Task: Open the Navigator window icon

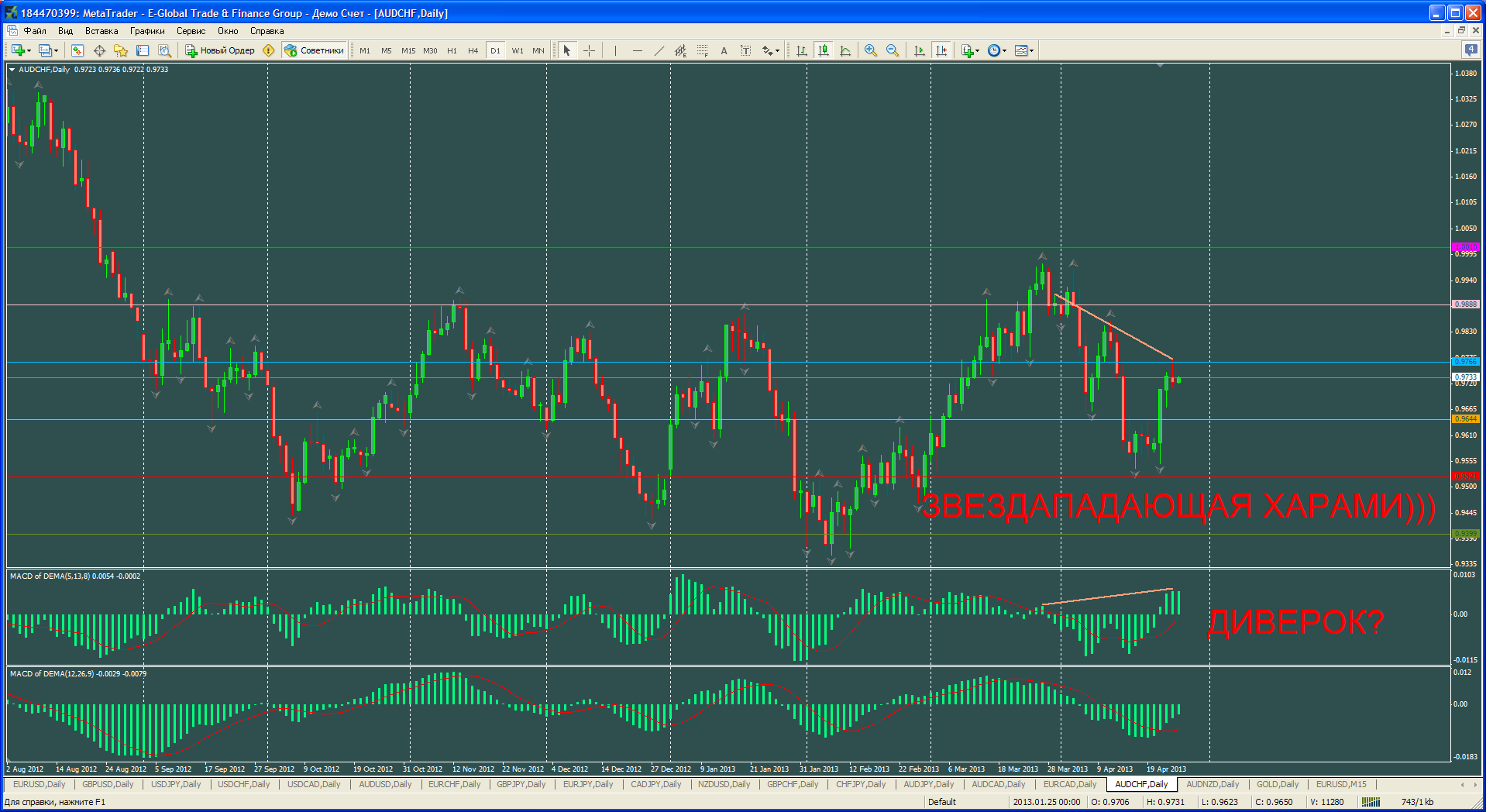Action: pos(121,50)
